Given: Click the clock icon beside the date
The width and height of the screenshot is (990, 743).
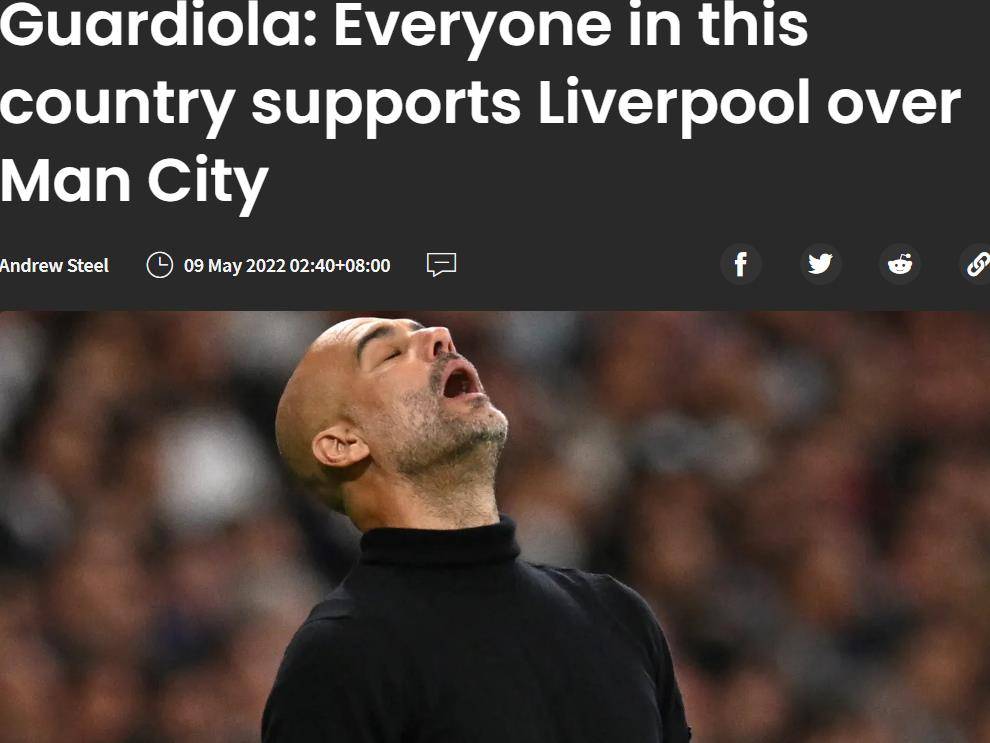Looking at the screenshot, I should click(160, 265).
